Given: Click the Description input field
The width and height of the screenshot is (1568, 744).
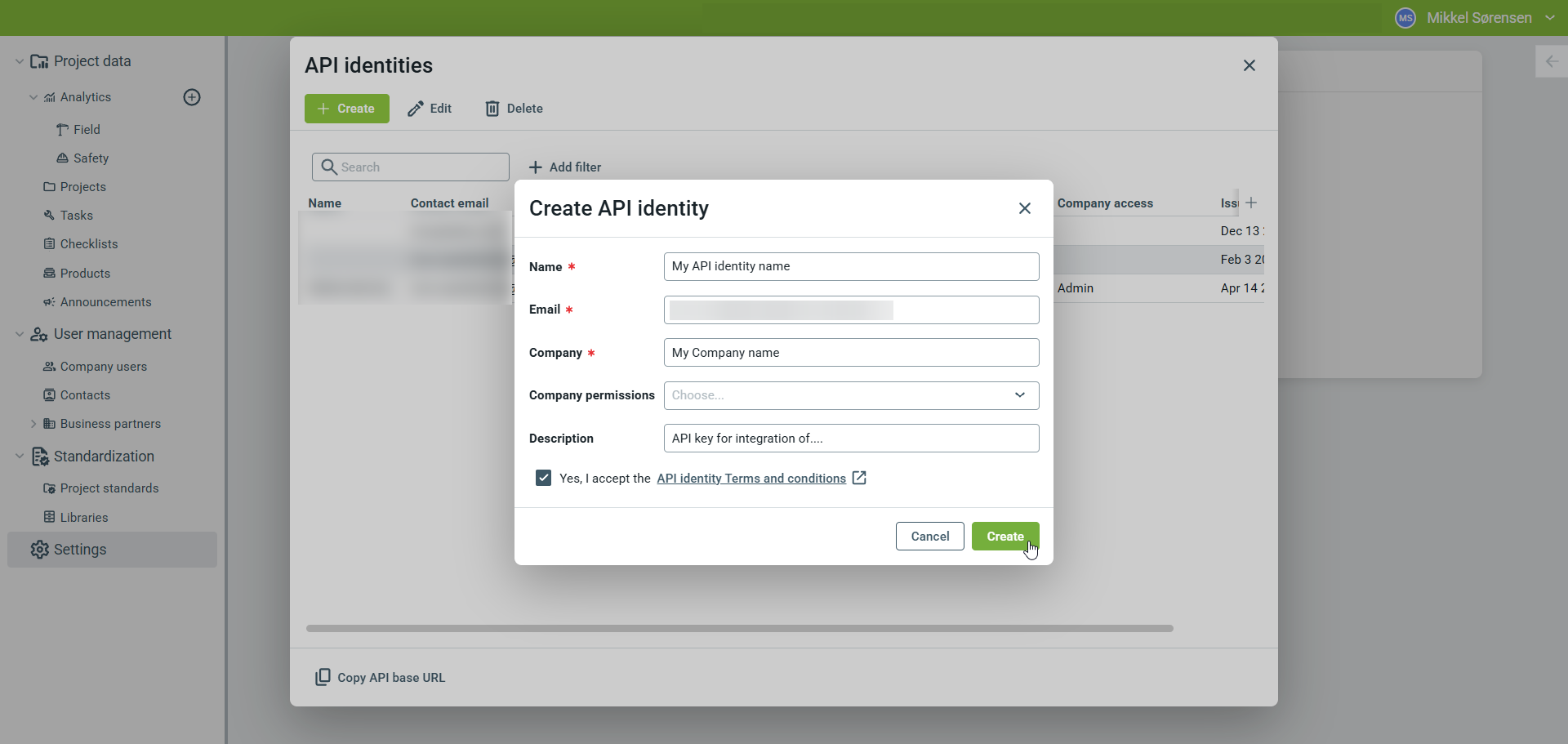Looking at the screenshot, I should coord(851,439).
